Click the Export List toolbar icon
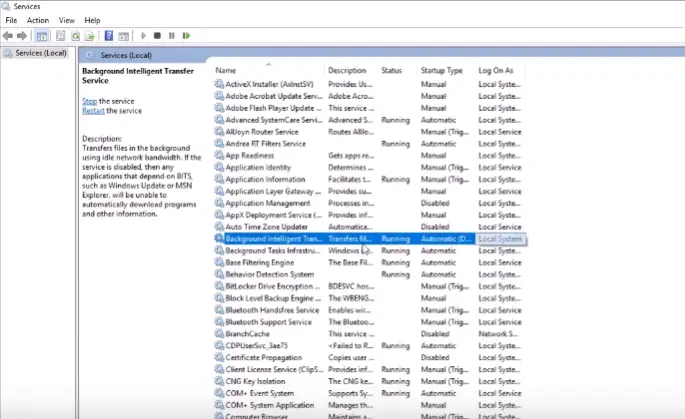Viewport: 685px width, 419px height. (x=90, y=36)
